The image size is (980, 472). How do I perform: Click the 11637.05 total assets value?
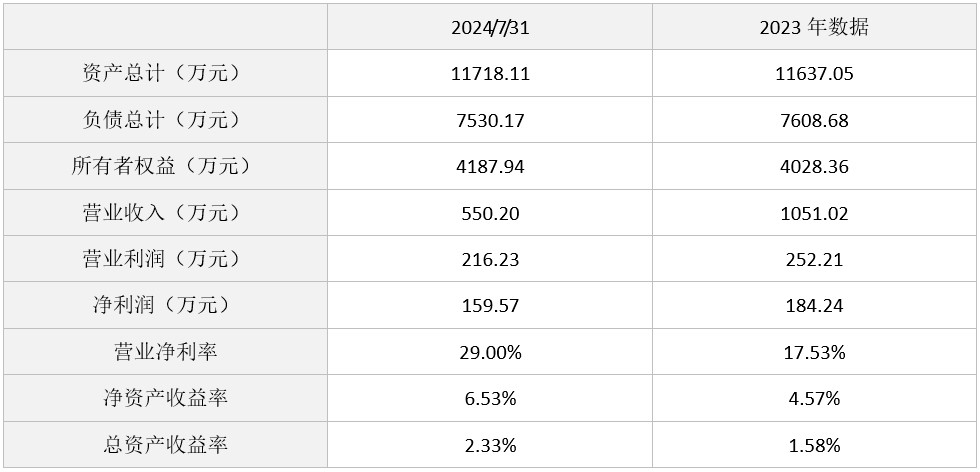[814, 74]
